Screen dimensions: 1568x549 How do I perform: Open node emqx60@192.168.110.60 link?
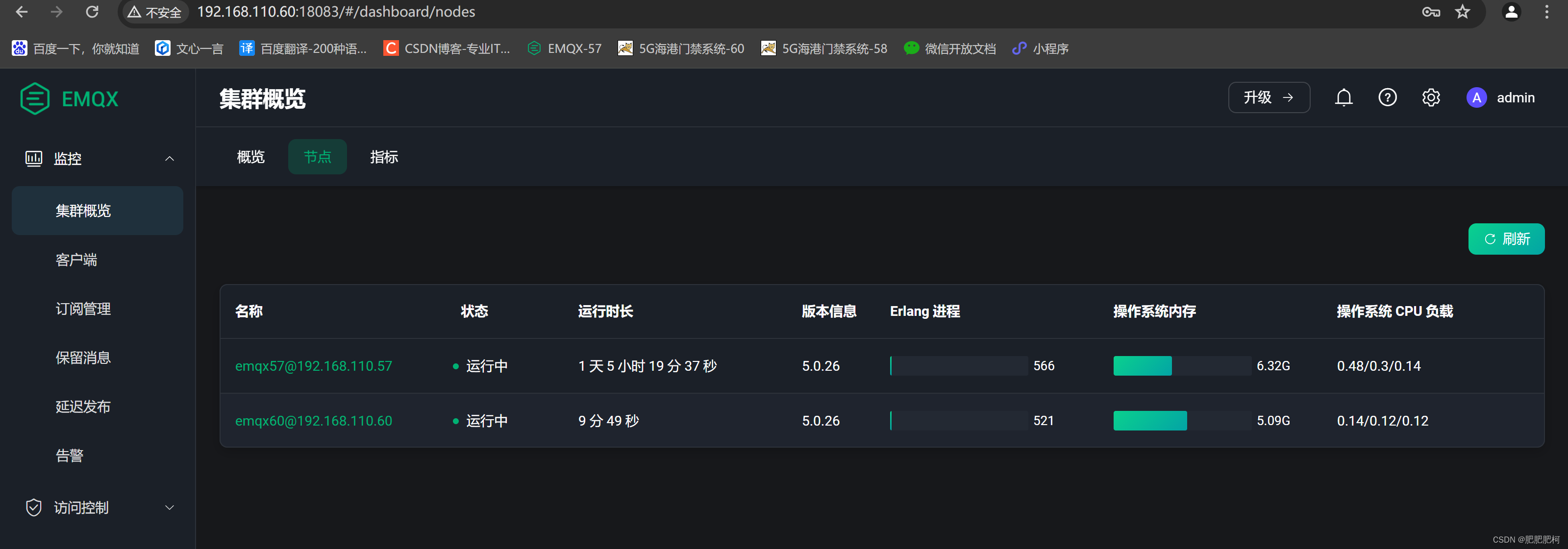(314, 421)
